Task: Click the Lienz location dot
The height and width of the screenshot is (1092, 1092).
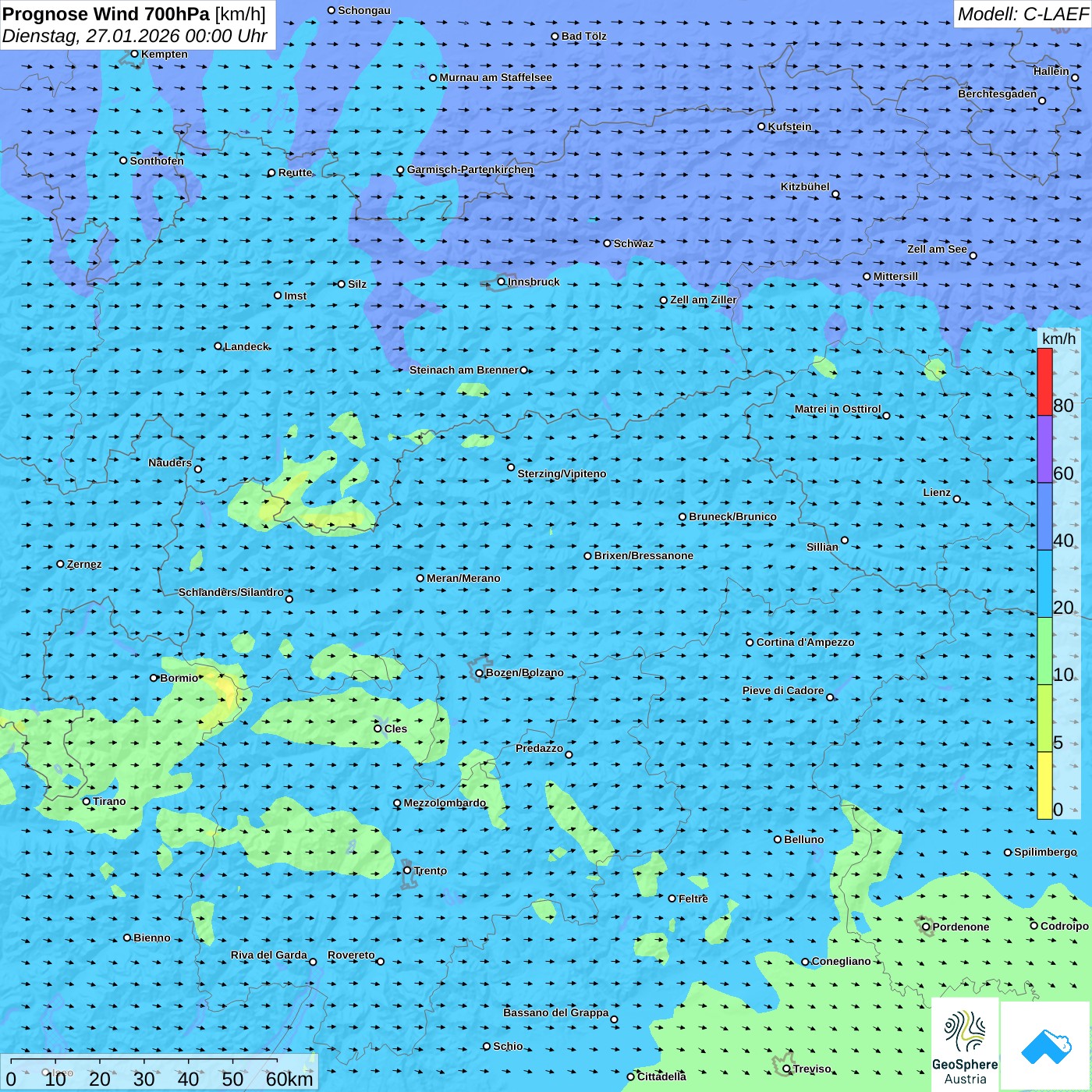Action: [x=957, y=499]
